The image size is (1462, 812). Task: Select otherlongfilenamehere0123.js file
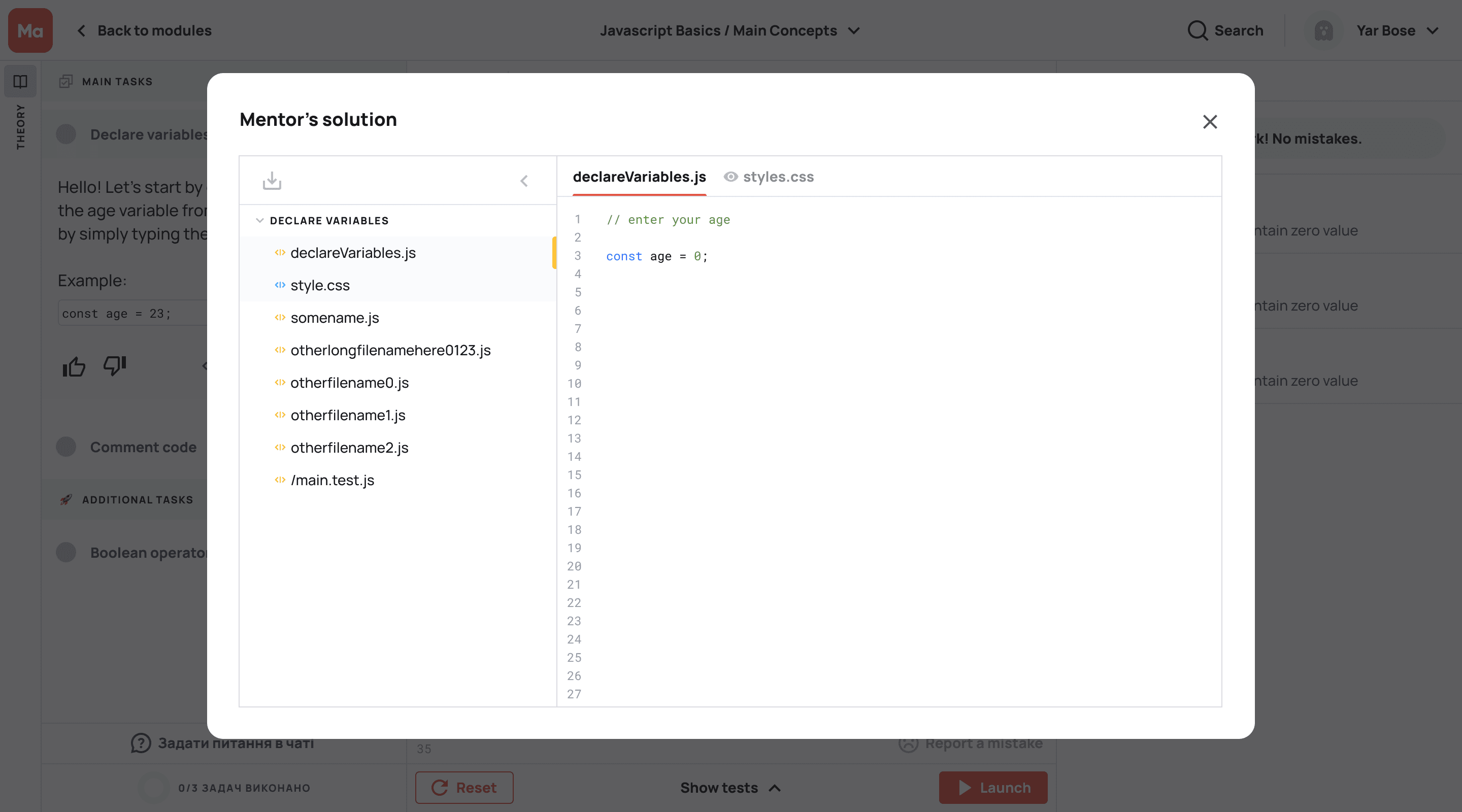coord(390,351)
